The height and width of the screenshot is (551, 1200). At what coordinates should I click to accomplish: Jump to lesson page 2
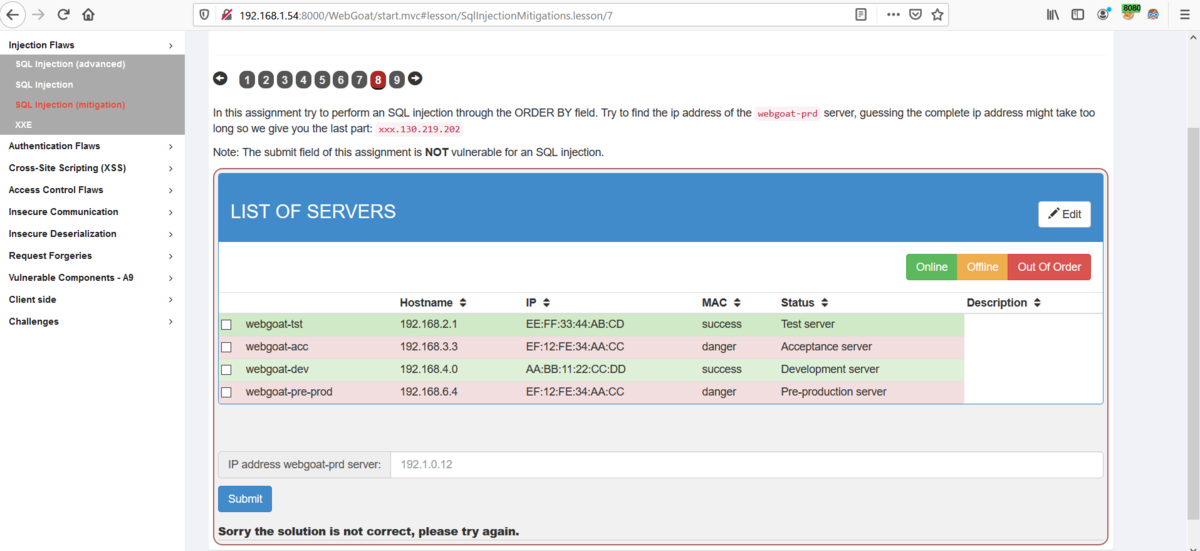[266, 80]
